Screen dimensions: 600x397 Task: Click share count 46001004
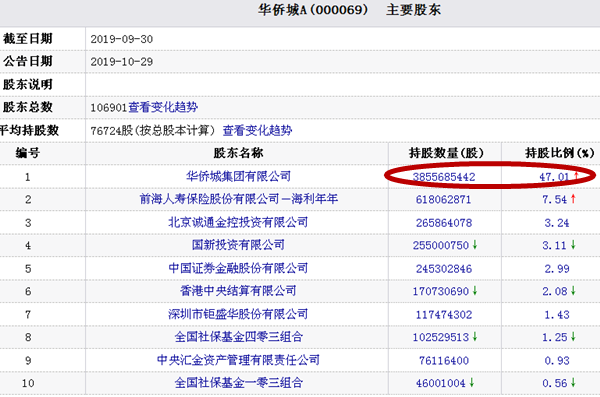coord(440,383)
